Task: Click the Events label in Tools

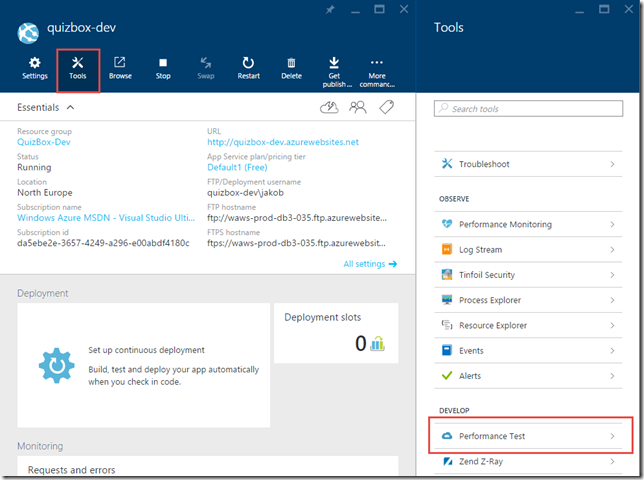Action: coord(471,351)
